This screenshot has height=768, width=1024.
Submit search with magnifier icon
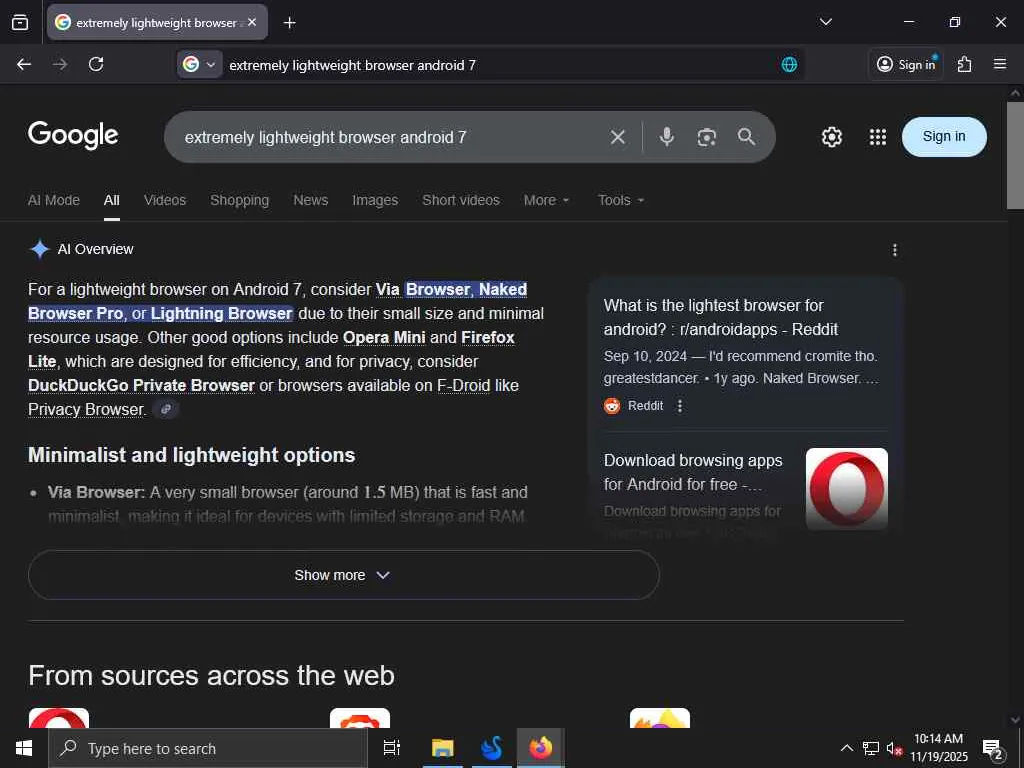746,136
